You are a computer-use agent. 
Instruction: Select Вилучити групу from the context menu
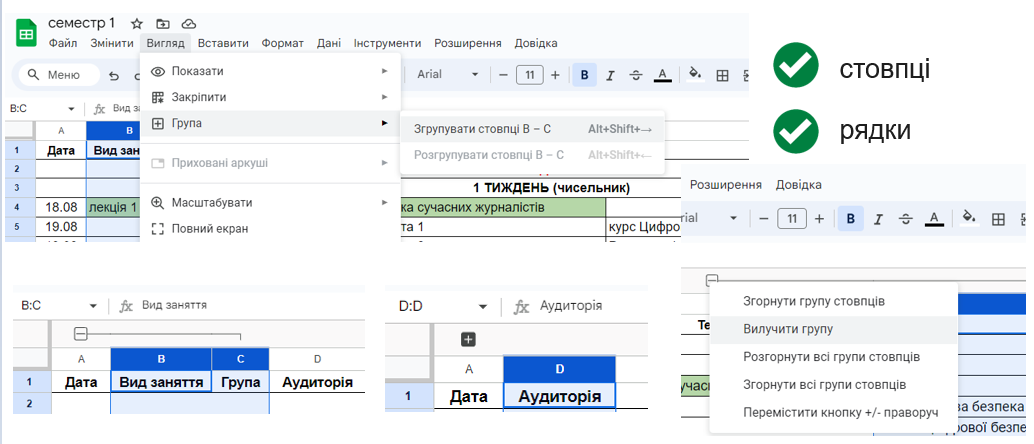(788, 329)
